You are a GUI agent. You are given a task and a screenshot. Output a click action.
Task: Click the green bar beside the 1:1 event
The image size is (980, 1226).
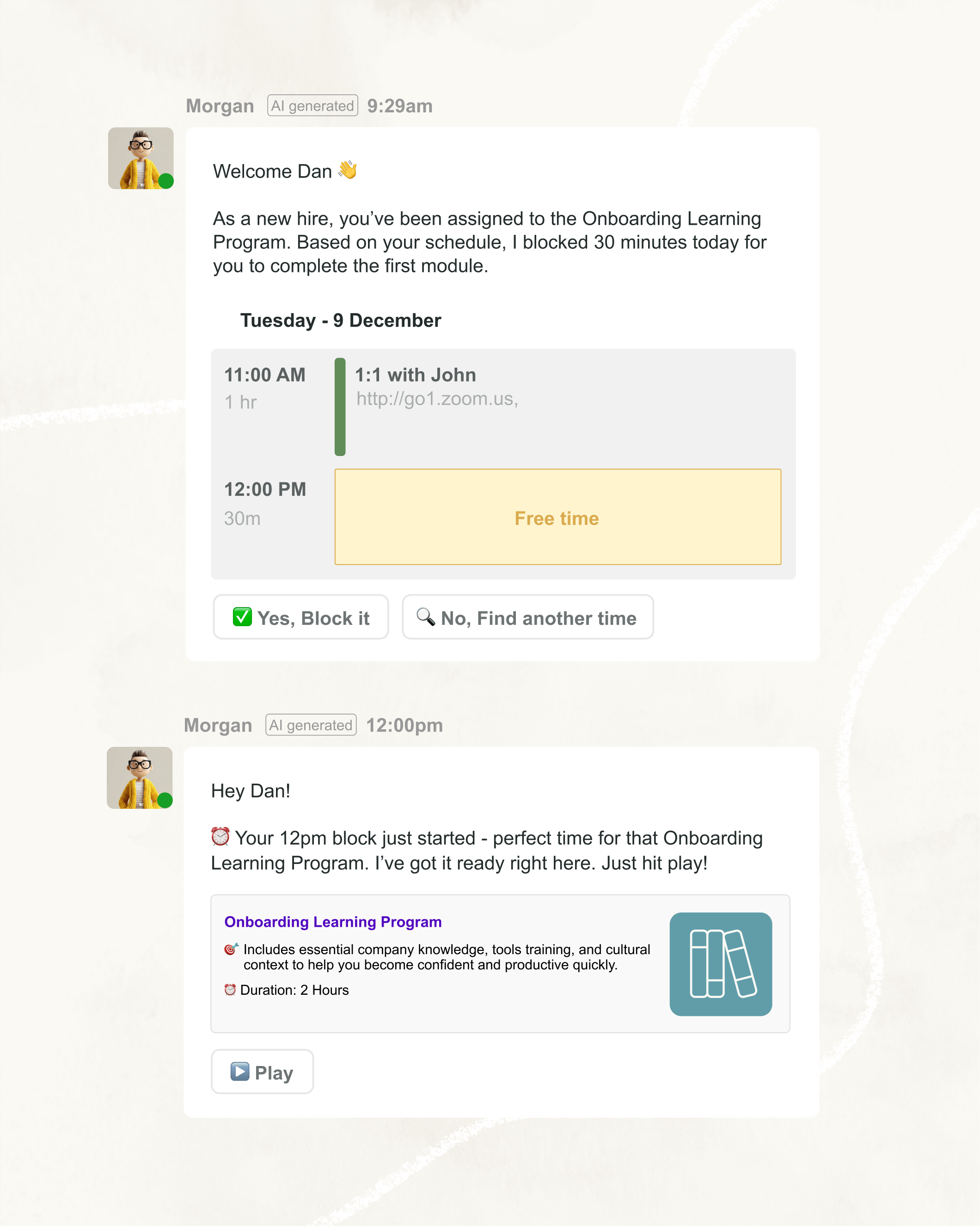click(340, 407)
